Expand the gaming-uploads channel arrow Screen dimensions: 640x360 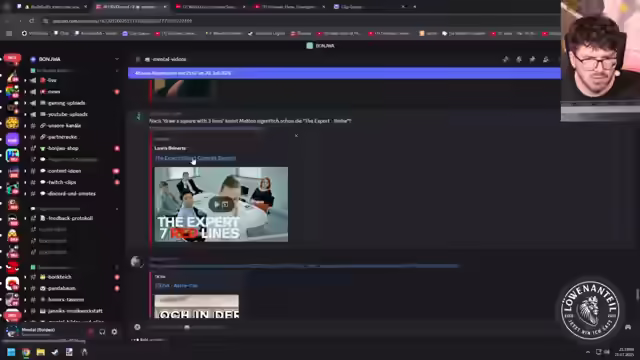coord(25,103)
